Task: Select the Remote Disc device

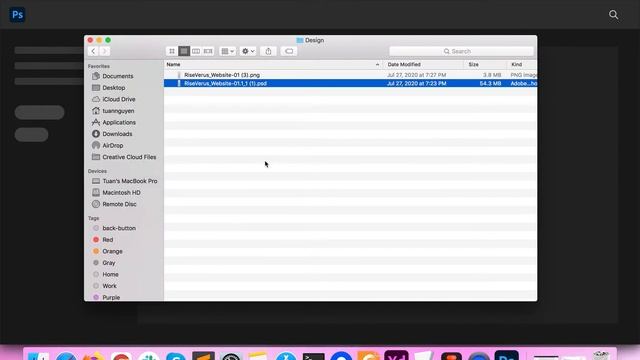Action: coord(119,204)
